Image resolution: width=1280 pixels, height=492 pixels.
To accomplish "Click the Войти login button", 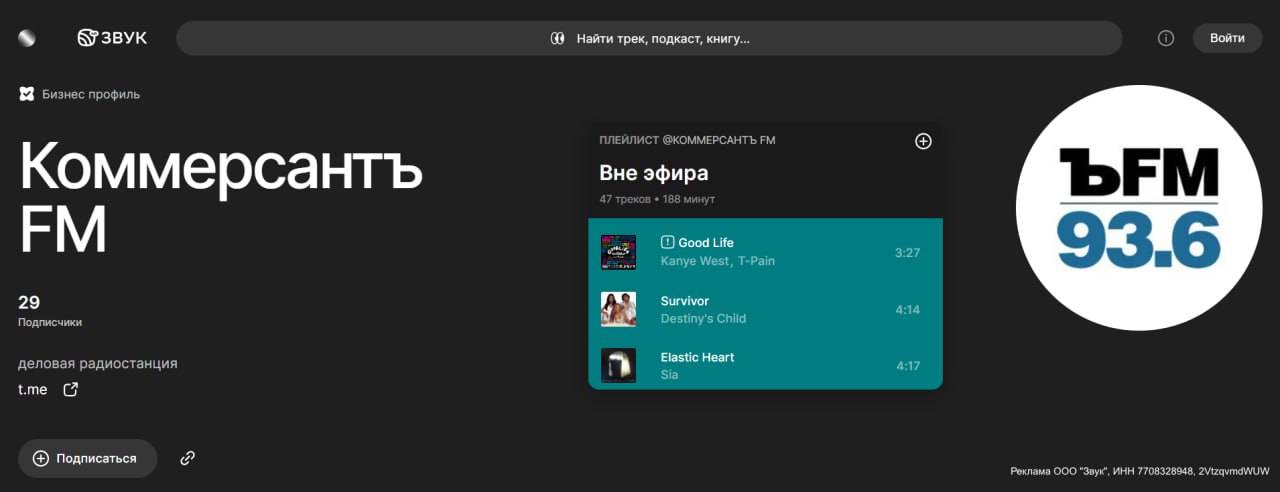I will coord(1227,38).
